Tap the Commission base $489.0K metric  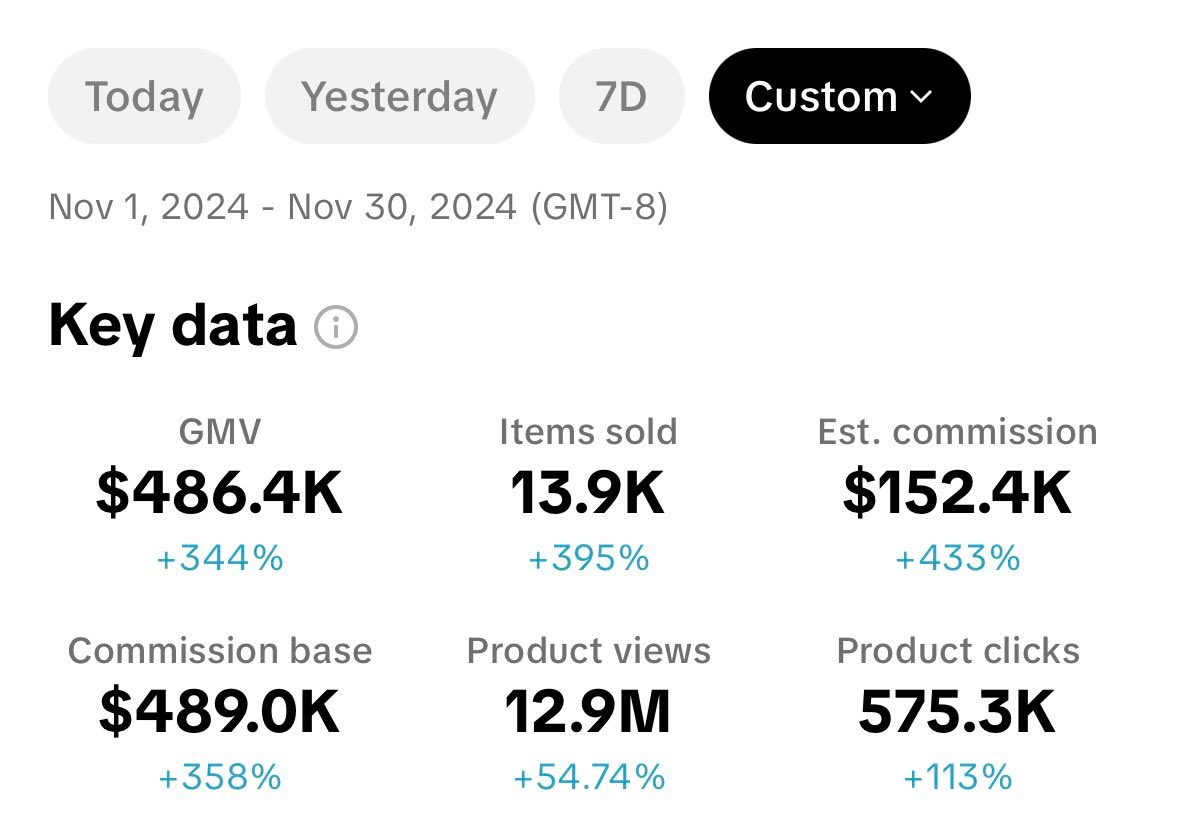point(220,711)
